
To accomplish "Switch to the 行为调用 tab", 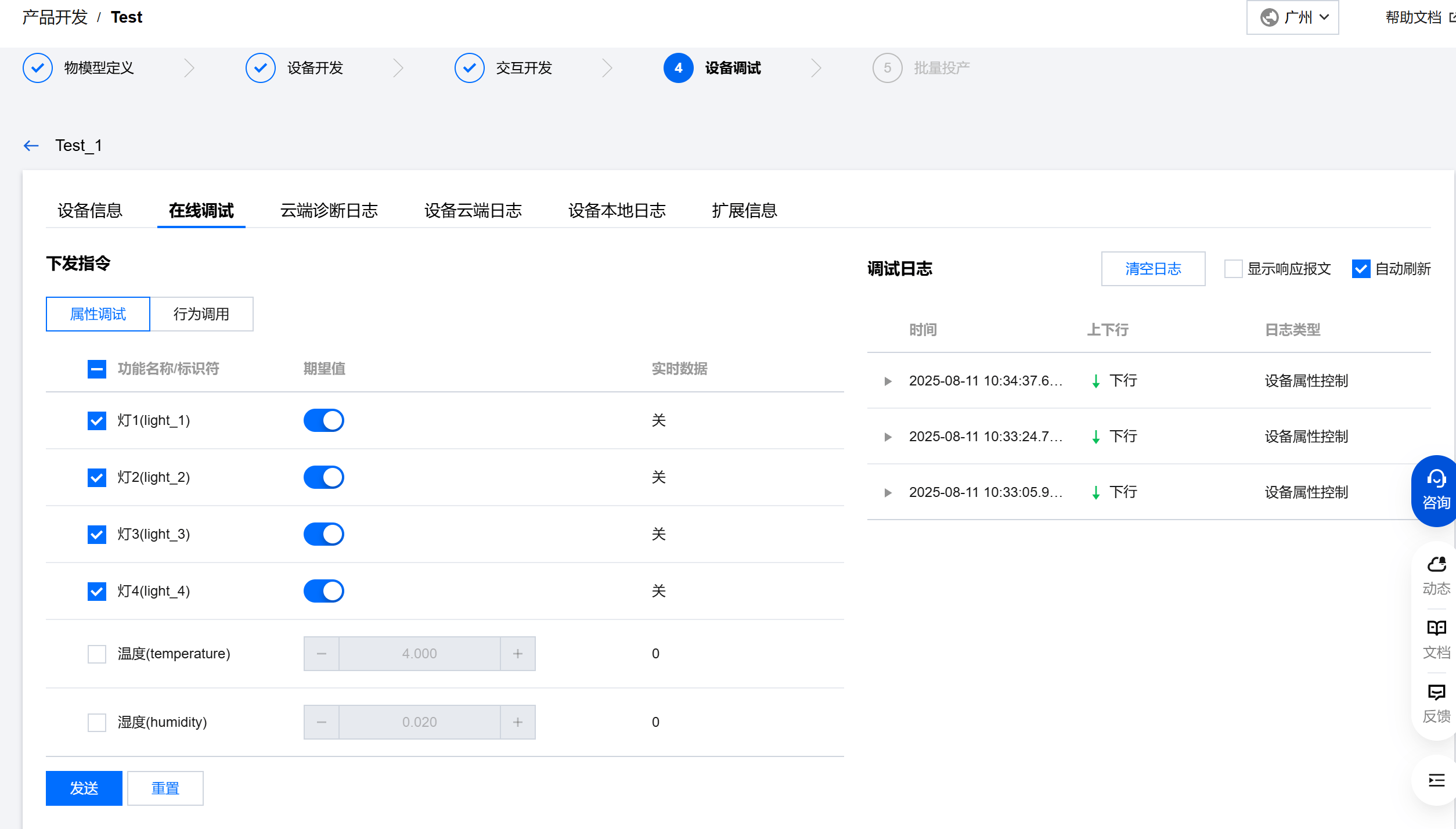I will click(x=201, y=314).
